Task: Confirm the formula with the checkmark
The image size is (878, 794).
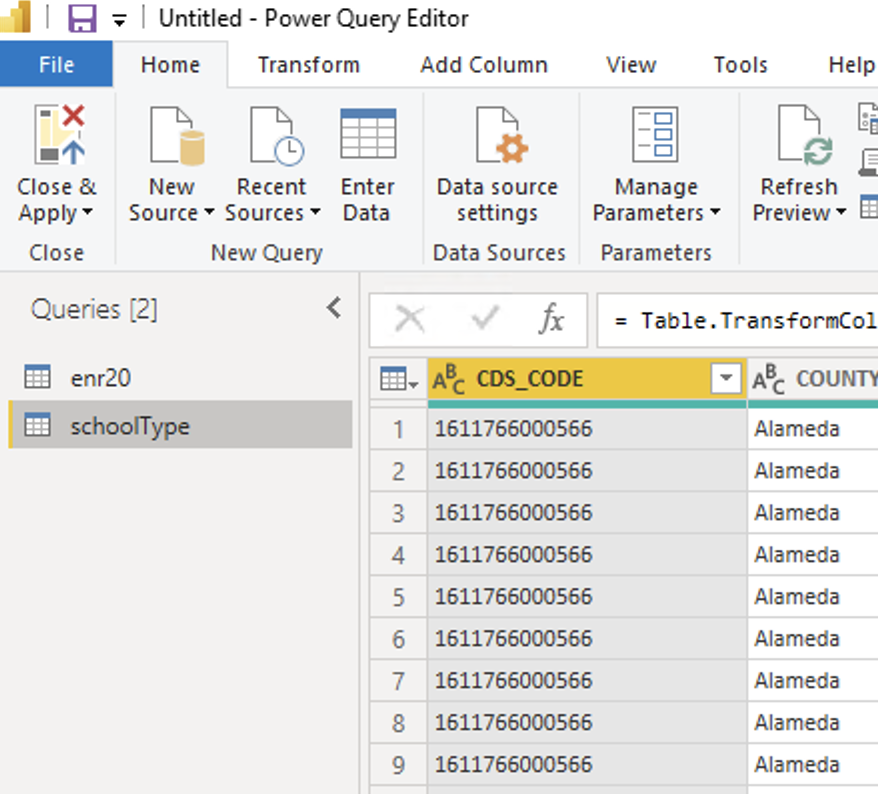Action: (484, 319)
